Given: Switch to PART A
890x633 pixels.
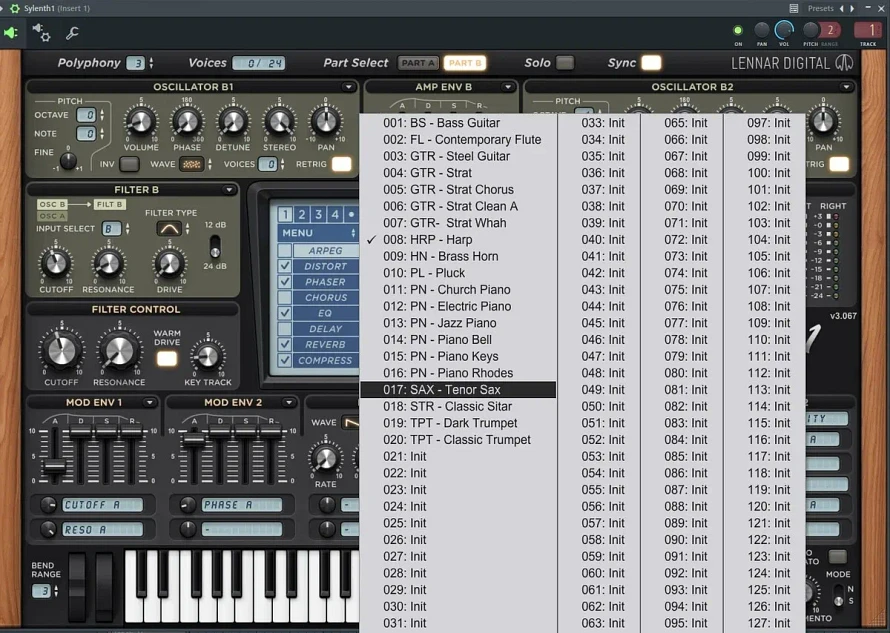Looking at the screenshot, I should pyautogui.click(x=418, y=62).
